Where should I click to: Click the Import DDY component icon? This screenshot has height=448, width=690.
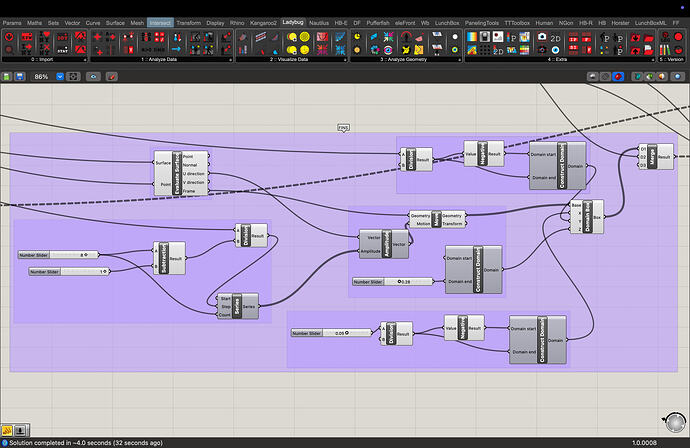tap(62, 37)
